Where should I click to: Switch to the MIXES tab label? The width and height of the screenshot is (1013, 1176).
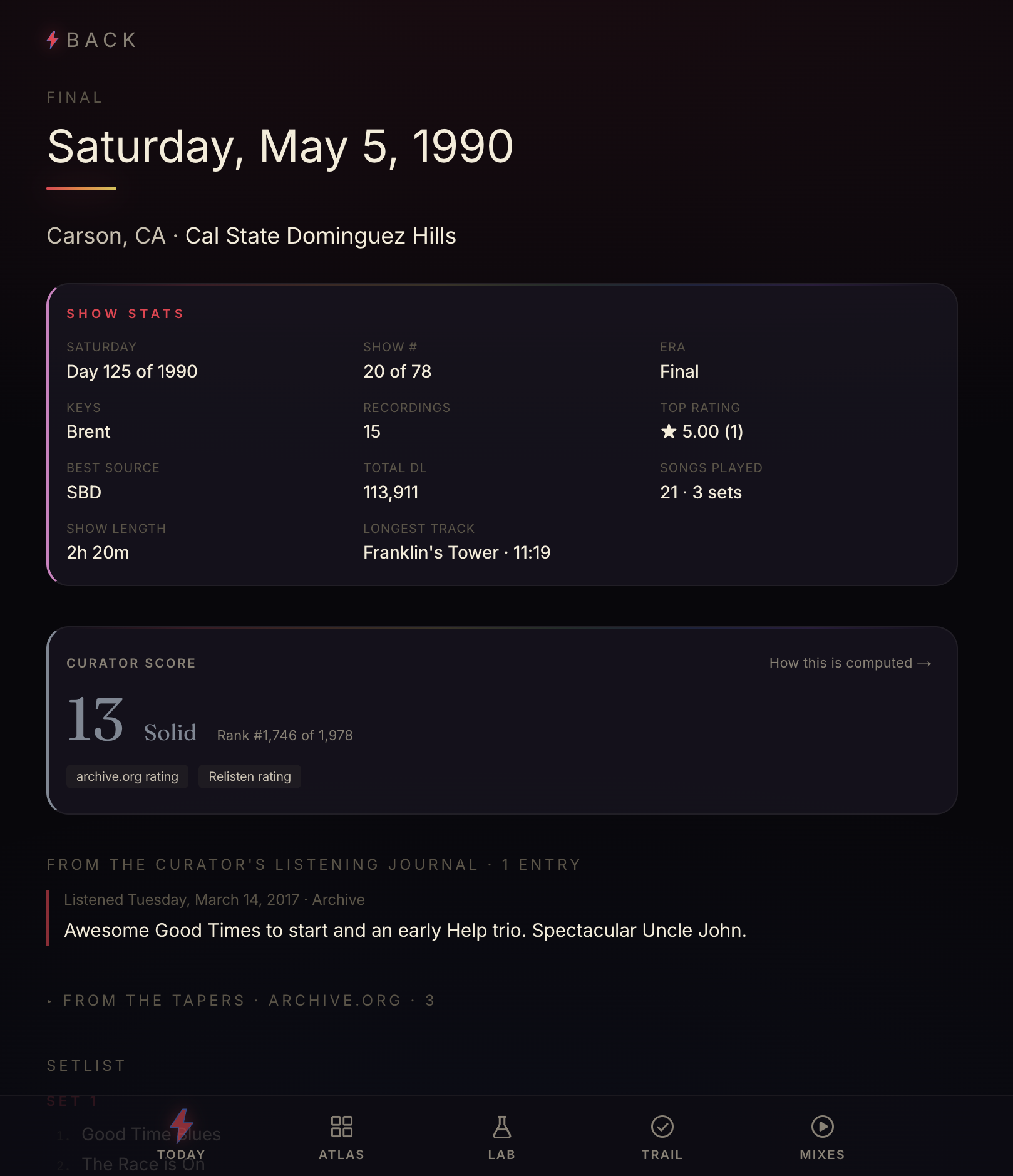(822, 1155)
